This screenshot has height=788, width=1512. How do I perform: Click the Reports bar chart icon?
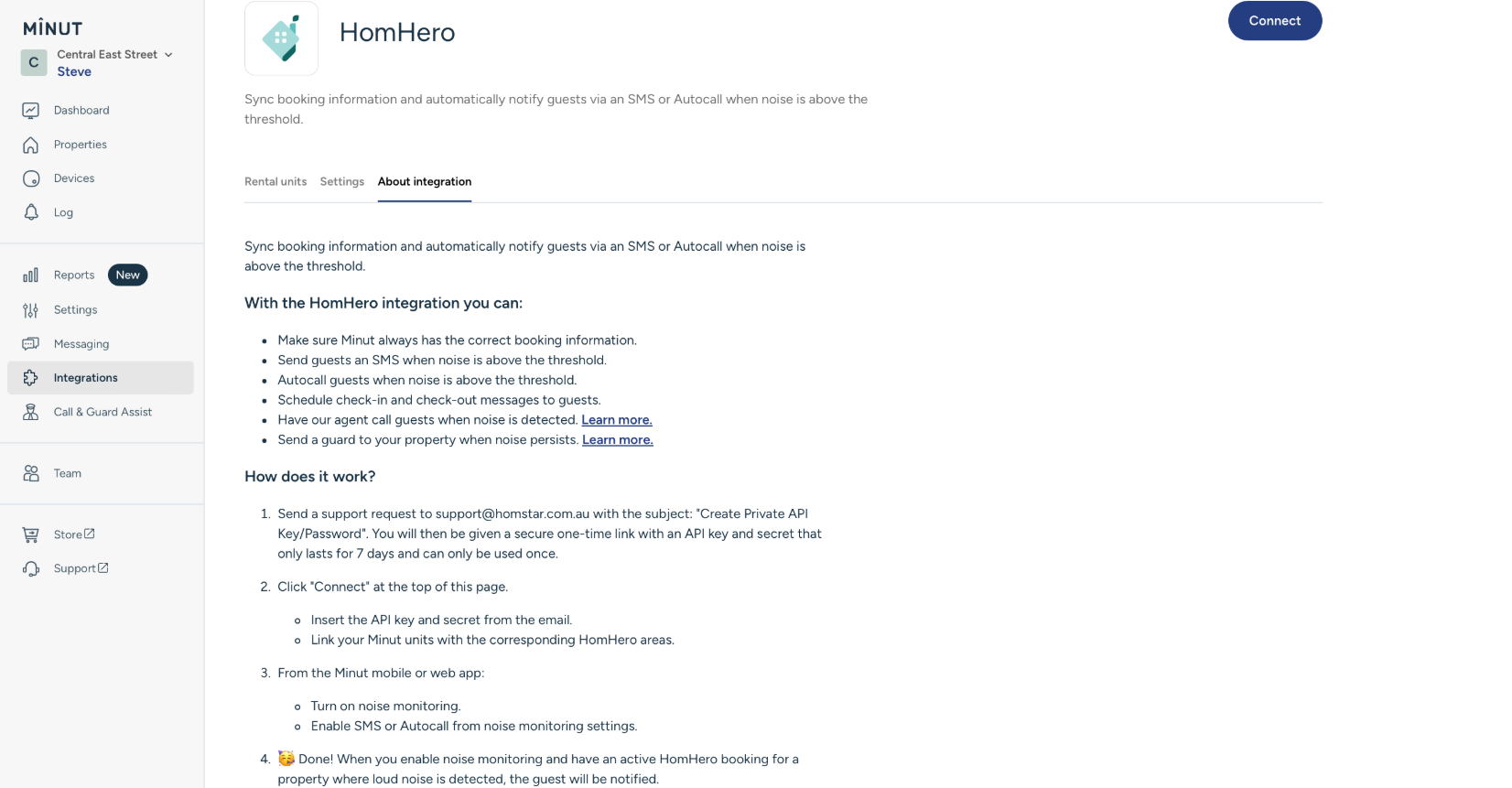point(31,275)
